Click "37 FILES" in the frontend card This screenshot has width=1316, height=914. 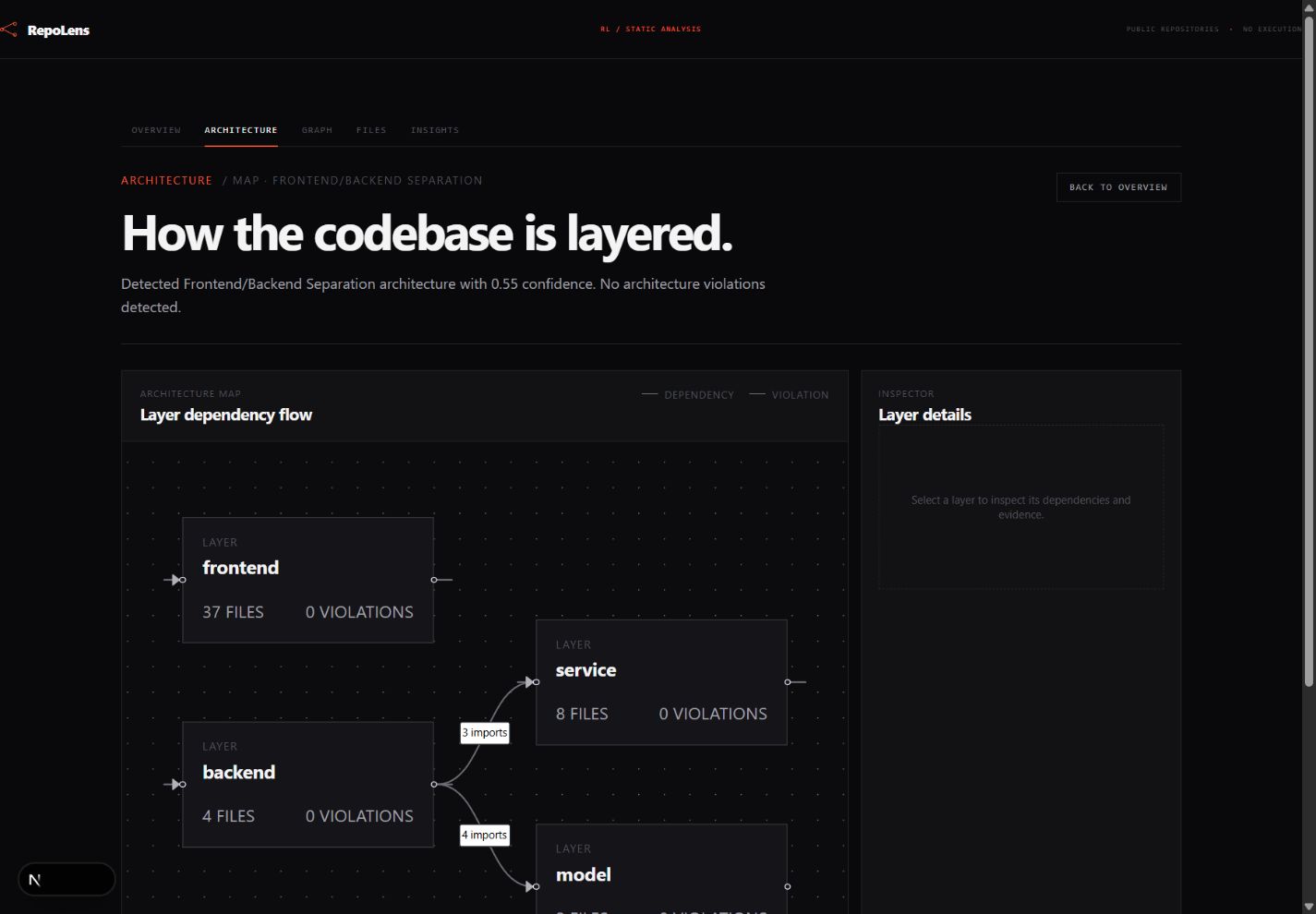click(233, 612)
